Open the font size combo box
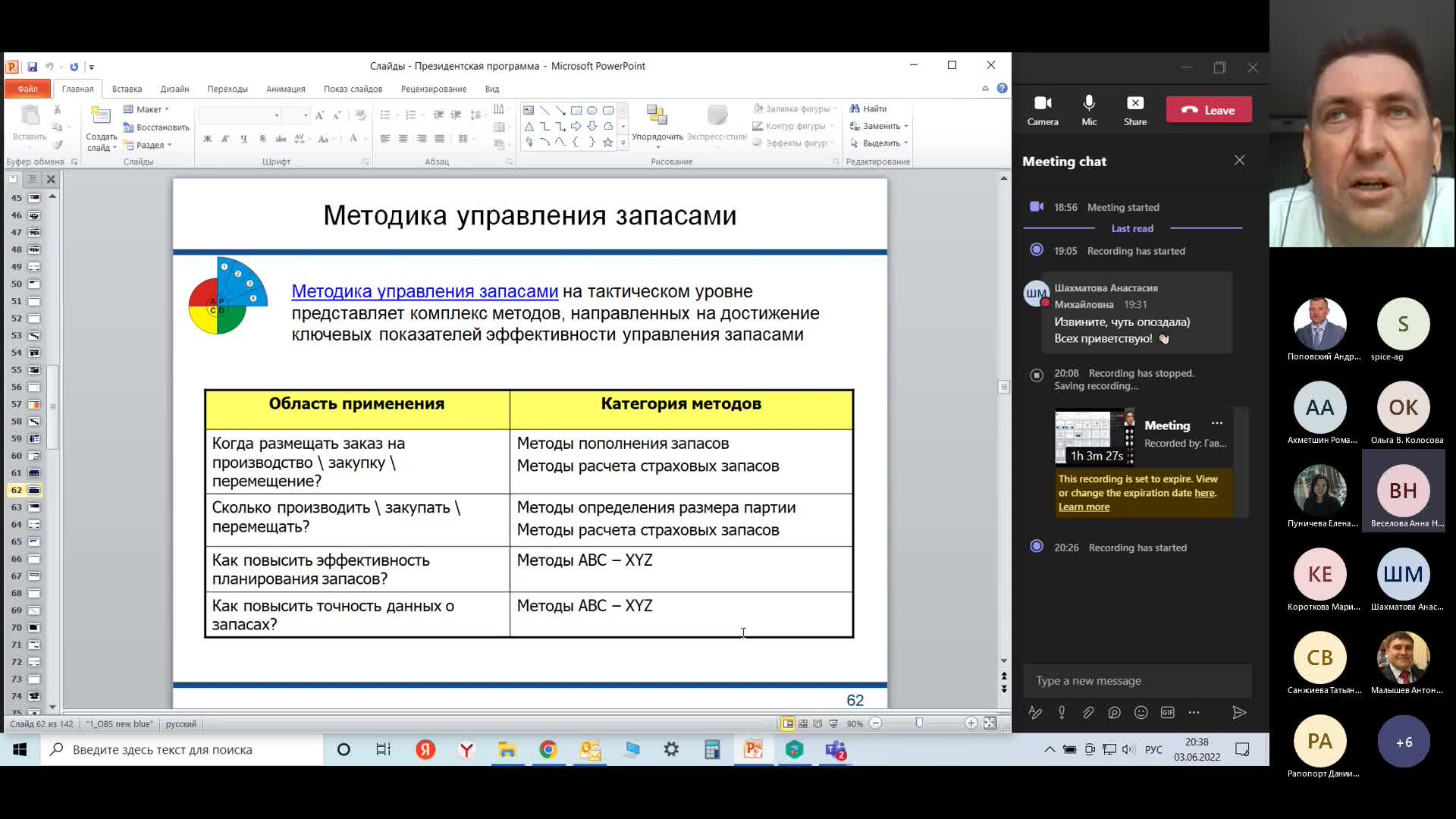Screen dimensions: 1456x819 [297, 115]
